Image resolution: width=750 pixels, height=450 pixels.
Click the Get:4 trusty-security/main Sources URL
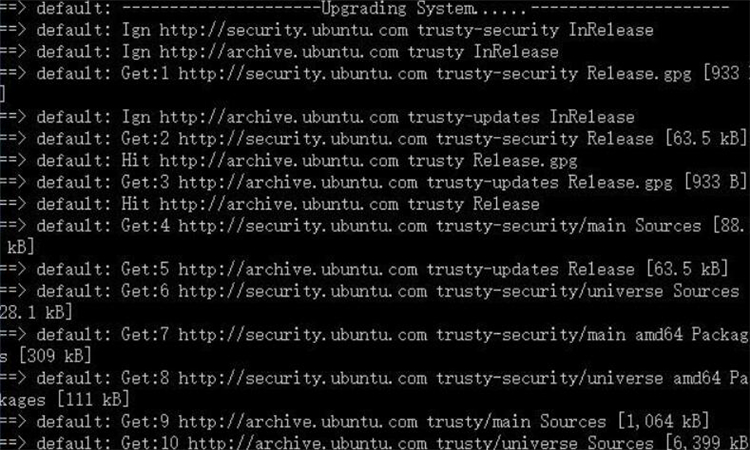(302, 226)
